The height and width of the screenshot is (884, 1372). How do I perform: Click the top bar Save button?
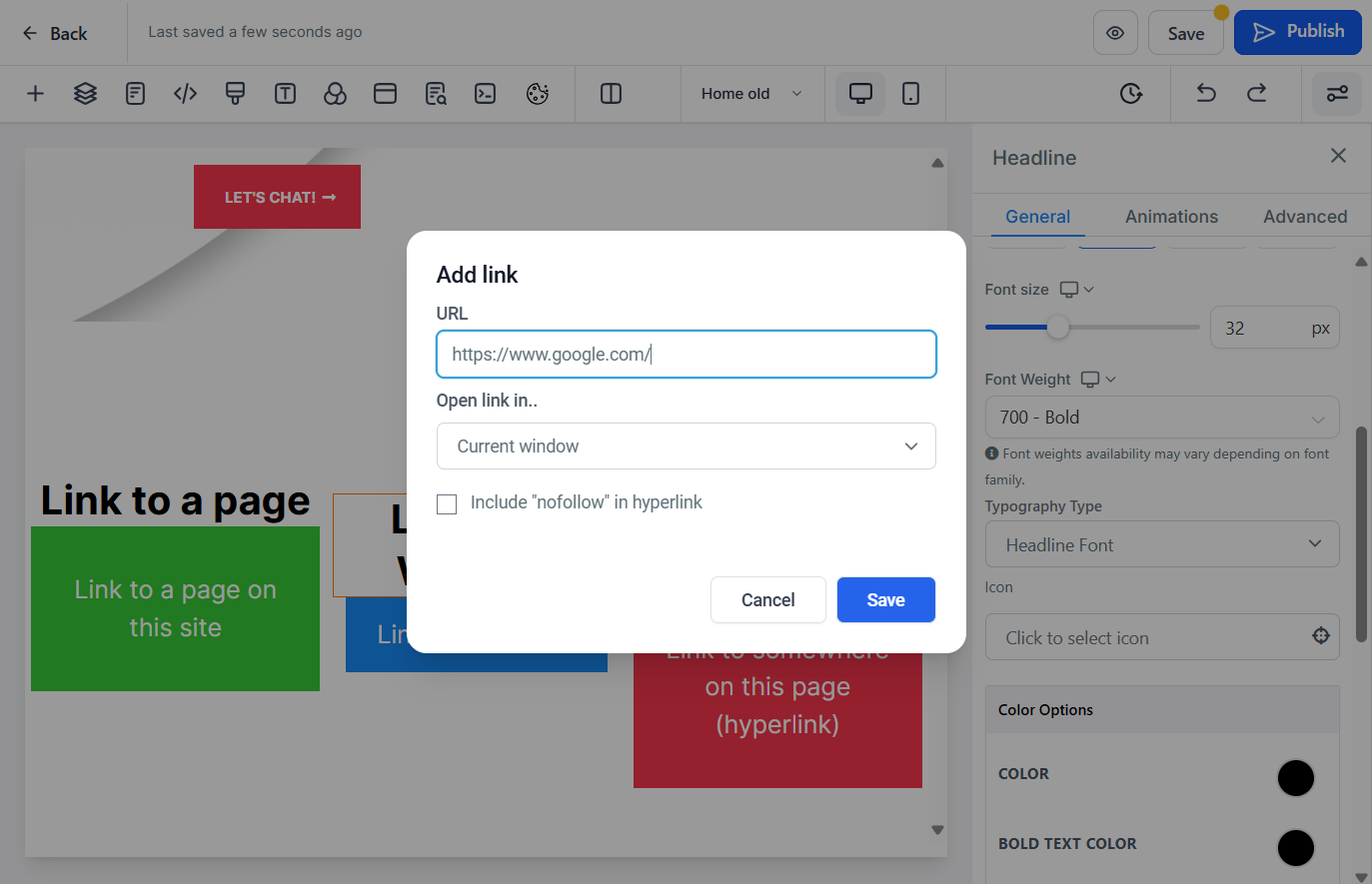point(1186,33)
